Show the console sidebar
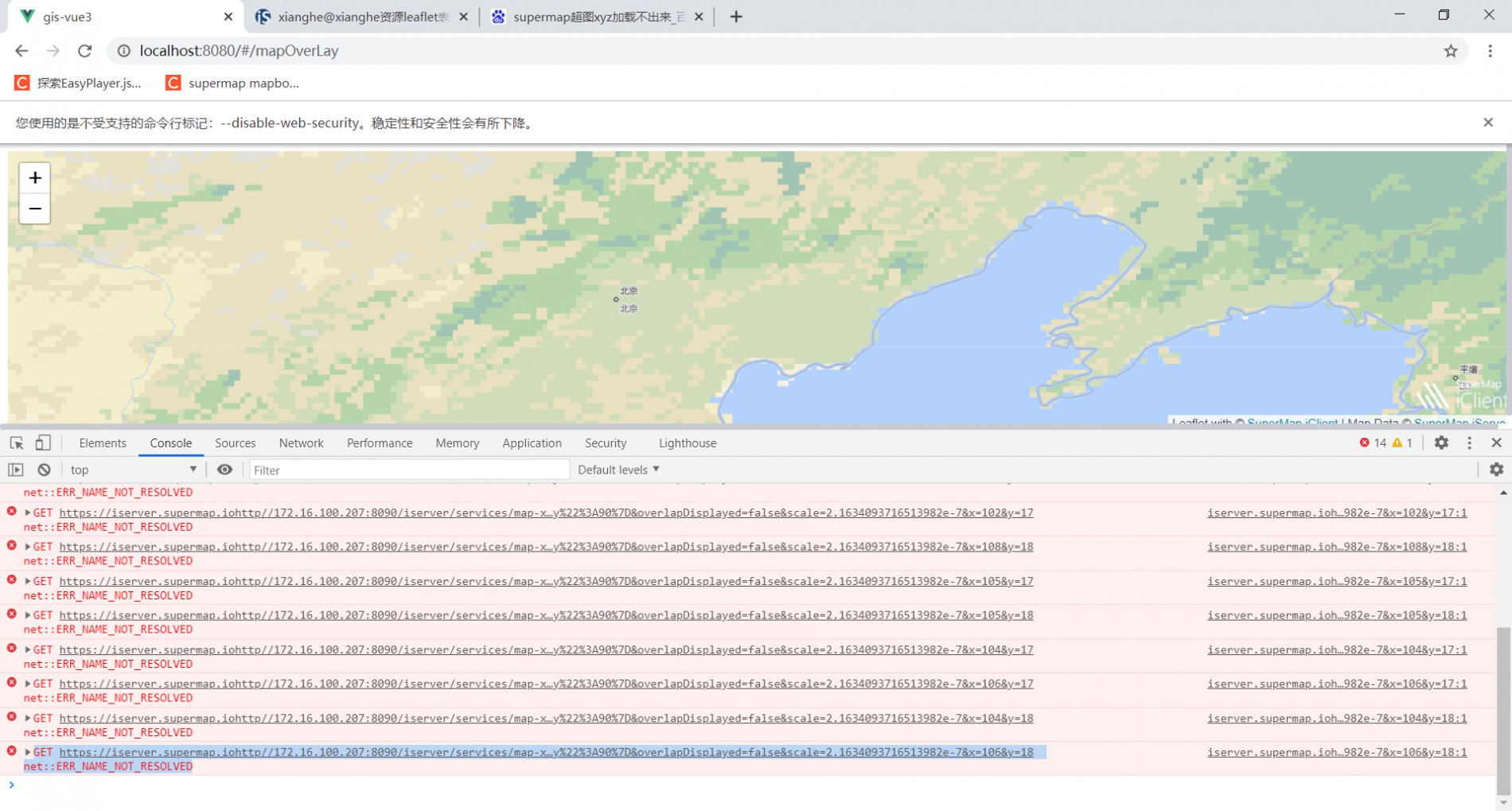 pyautogui.click(x=16, y=470)
